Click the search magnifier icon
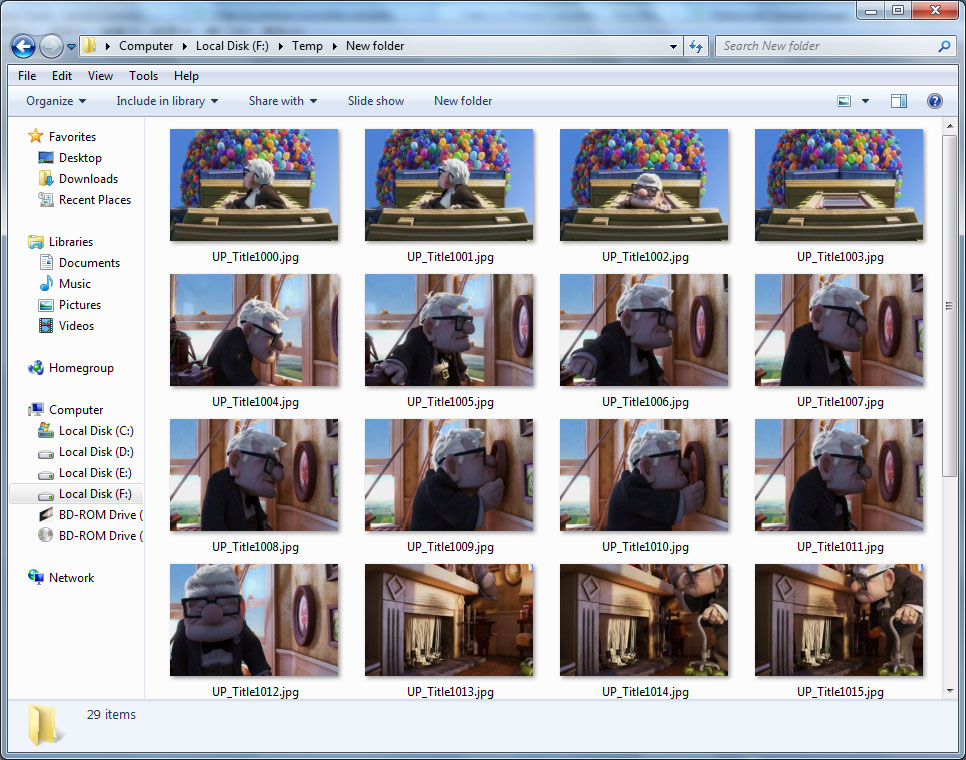This screenshot has height=760, width=966. (944, 46)
